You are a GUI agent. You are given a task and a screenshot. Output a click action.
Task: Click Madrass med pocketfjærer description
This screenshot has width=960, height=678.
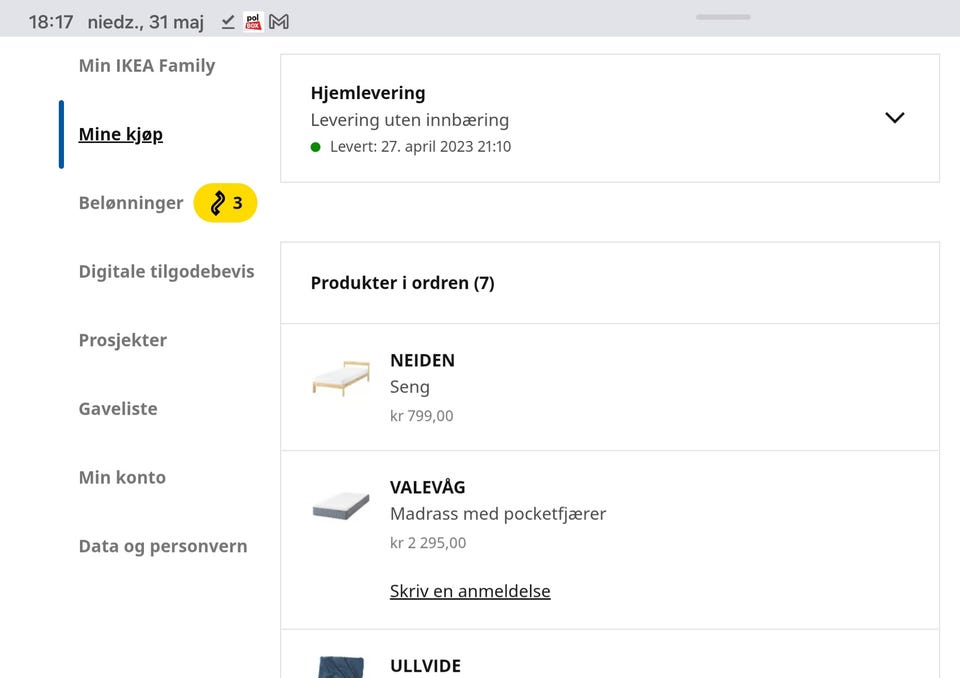pyautogui.click(x=498, y=514)
